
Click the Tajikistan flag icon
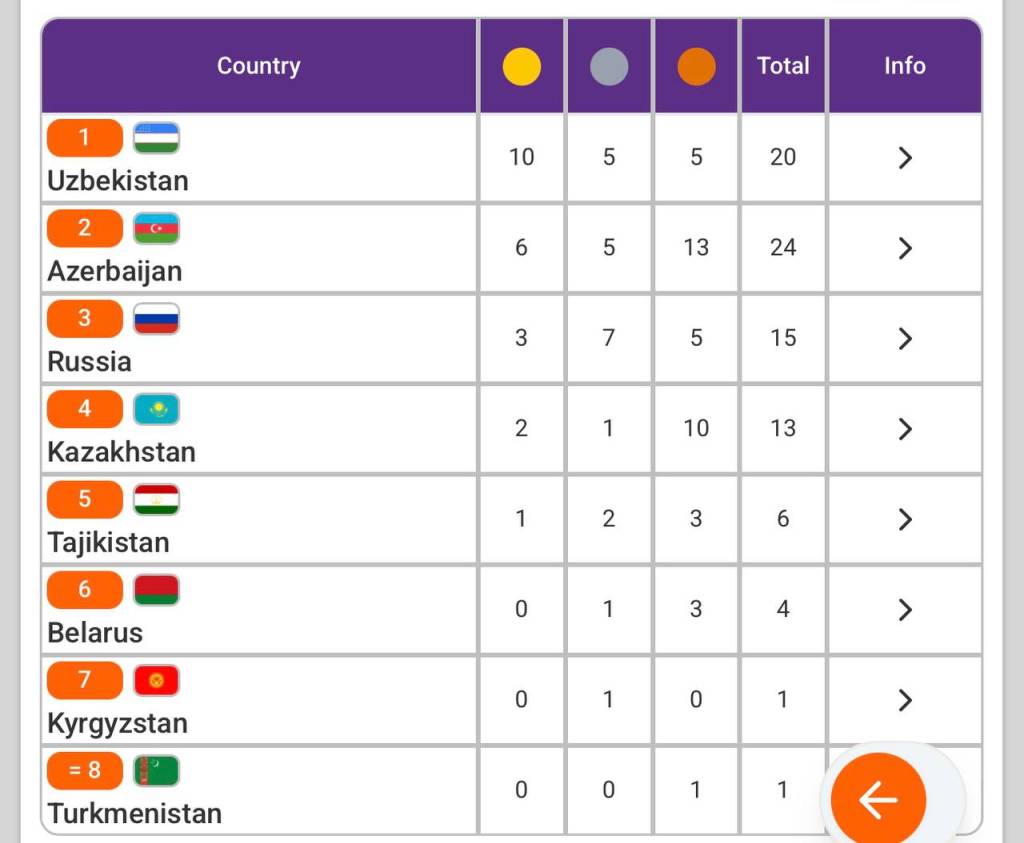pyautogui.click(x=156, y=499)
